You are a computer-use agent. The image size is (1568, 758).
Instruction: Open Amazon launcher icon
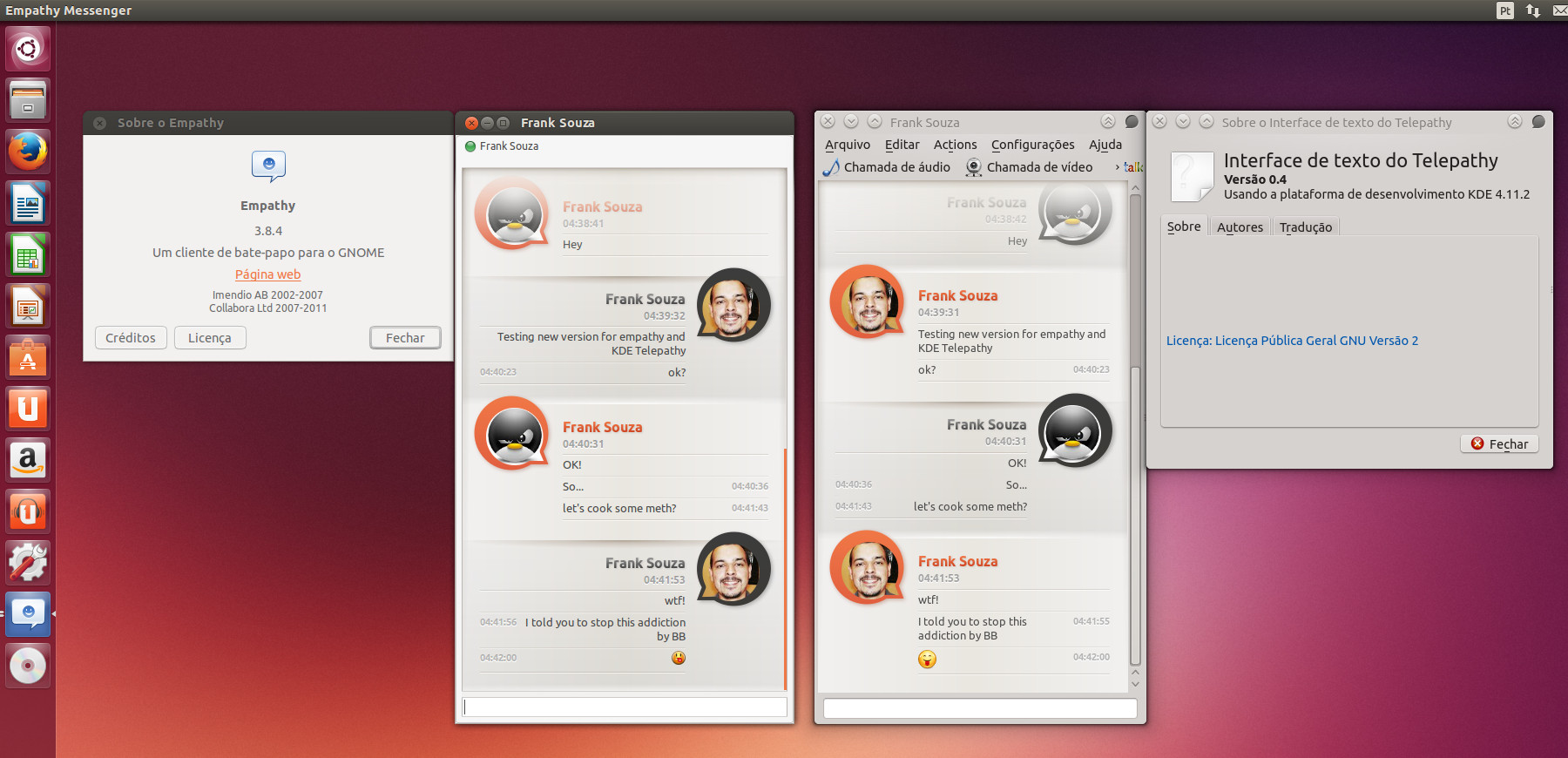28,460
